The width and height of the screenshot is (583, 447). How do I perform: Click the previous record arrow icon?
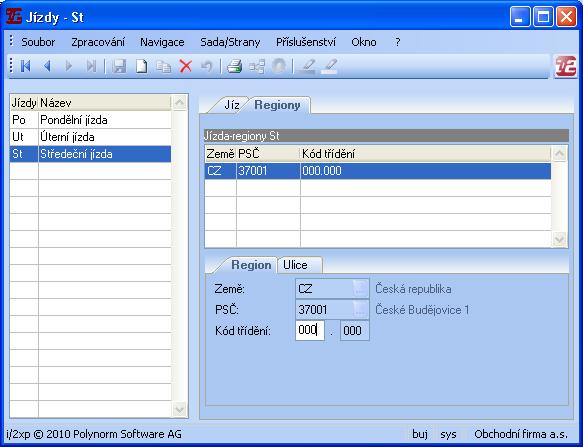(x=47, y=67)
